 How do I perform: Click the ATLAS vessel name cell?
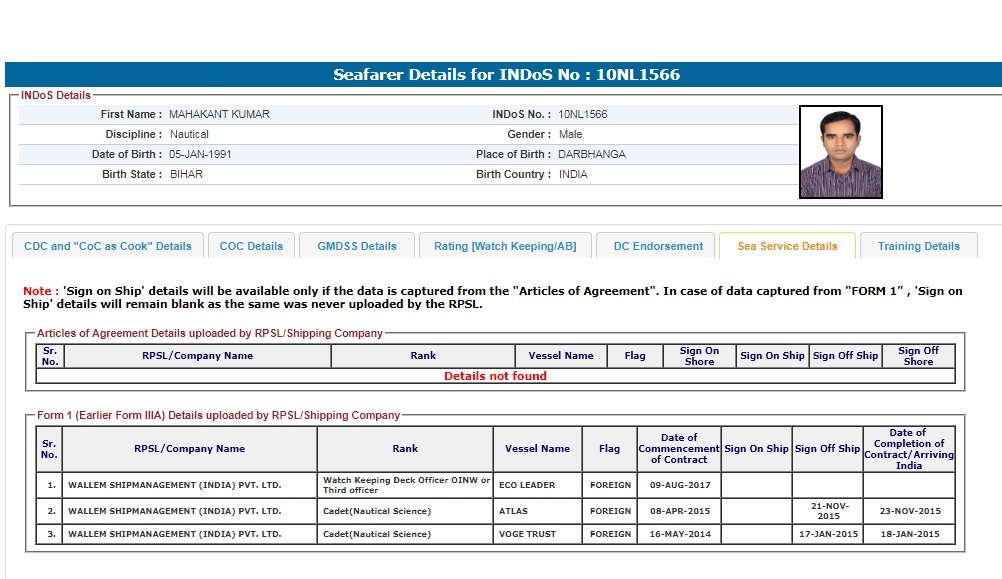pyautogui.click(x=513, y=511)
